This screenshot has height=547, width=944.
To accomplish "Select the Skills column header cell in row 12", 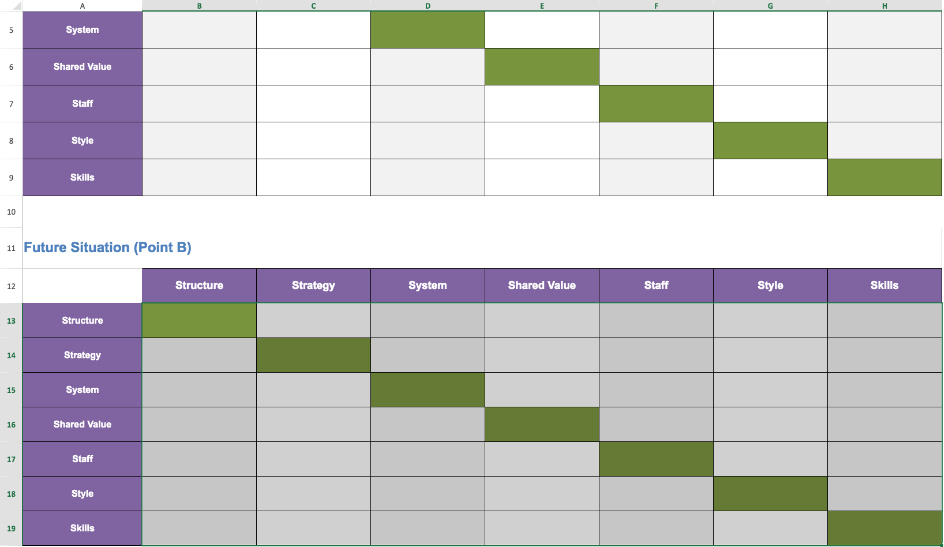I will pyautogui.click(x=884, y=285).
